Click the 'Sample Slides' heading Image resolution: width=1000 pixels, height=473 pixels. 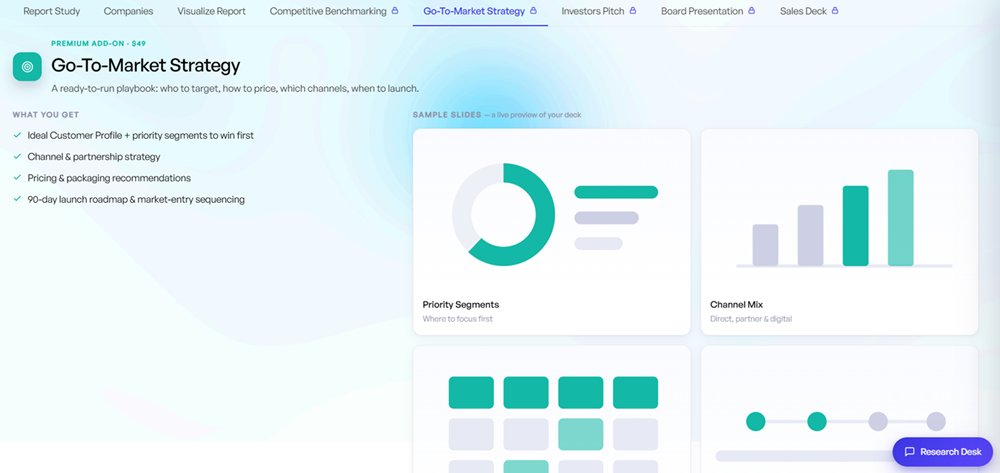tap(447, 115)
